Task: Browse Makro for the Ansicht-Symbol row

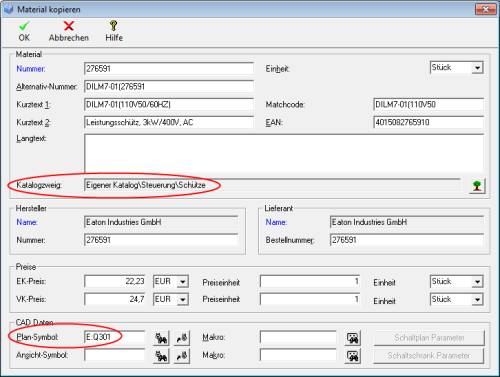Action: [353, 356]
